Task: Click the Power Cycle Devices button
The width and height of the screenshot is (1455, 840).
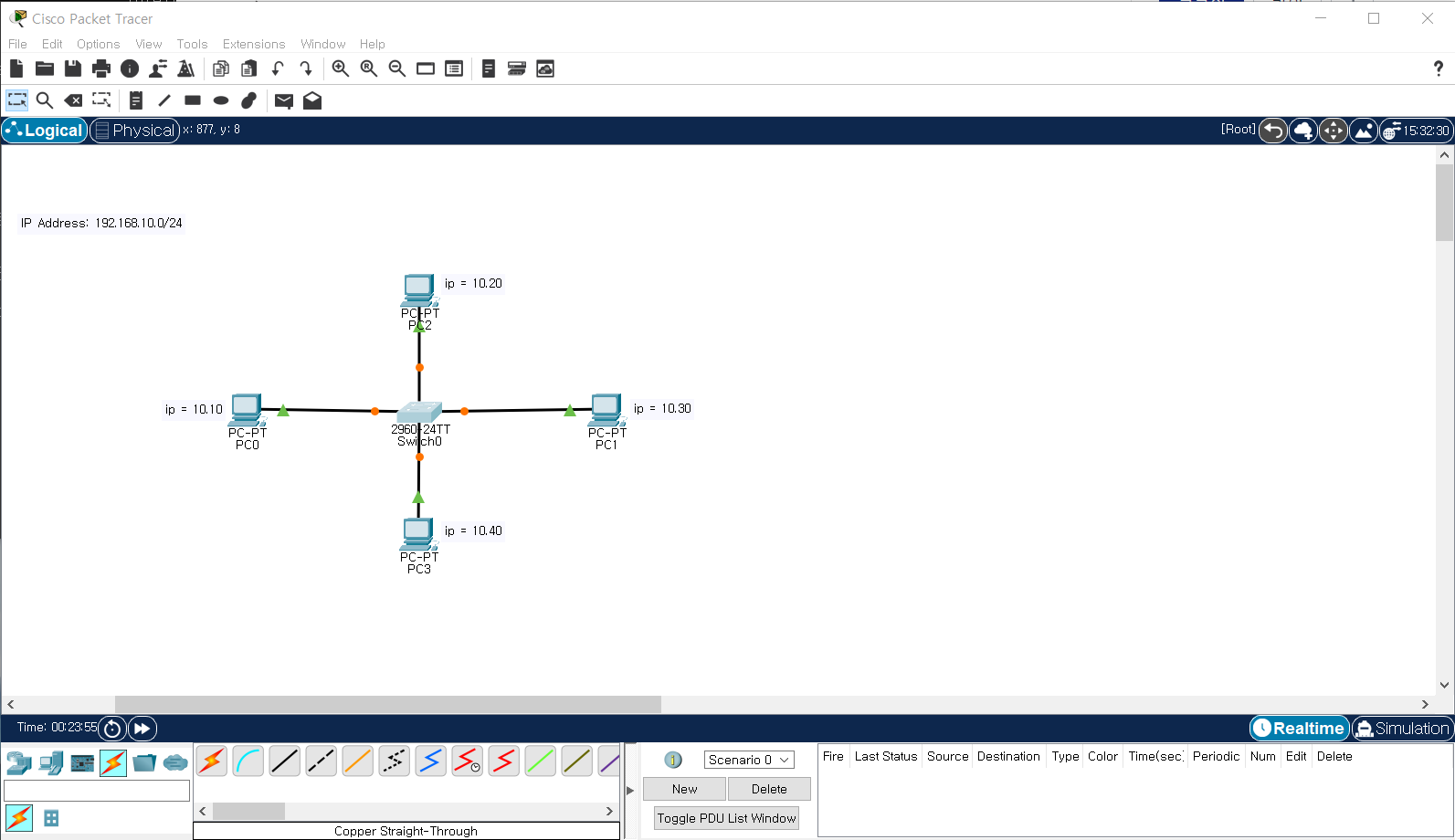Action: tap(112, 729)
